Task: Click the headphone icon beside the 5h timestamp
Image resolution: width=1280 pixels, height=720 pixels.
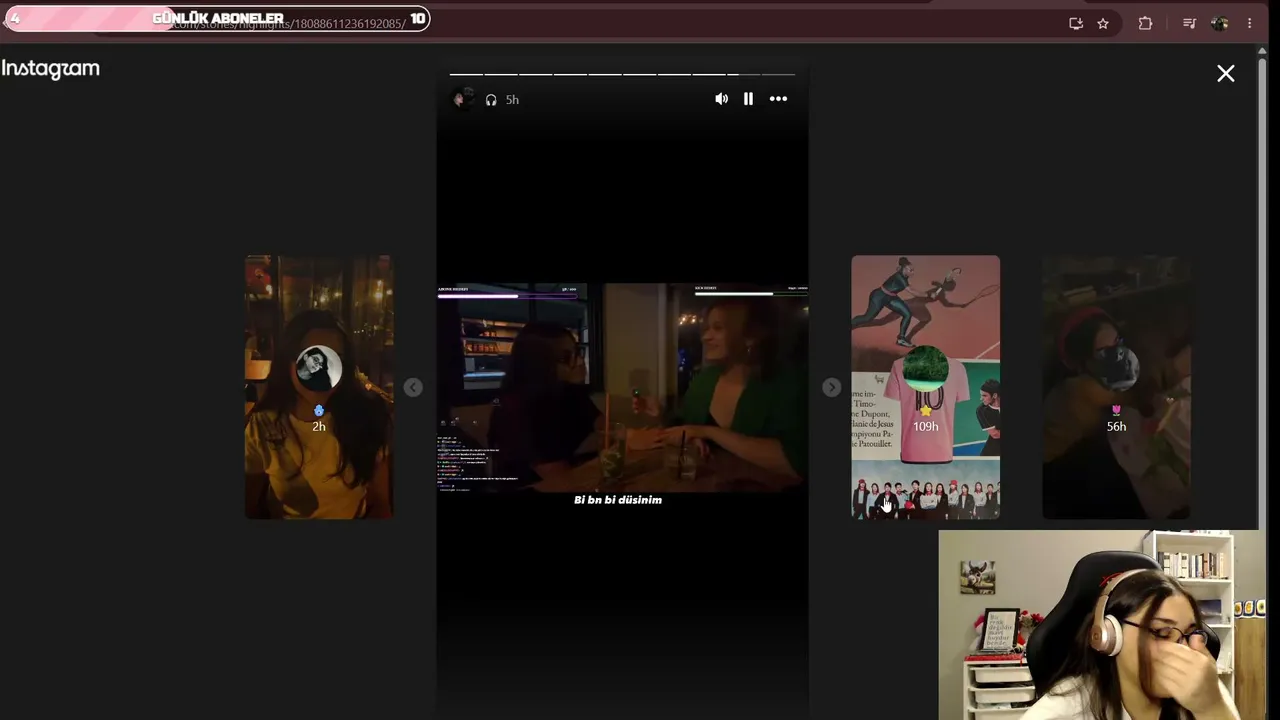Action: [x=491, y=100]
